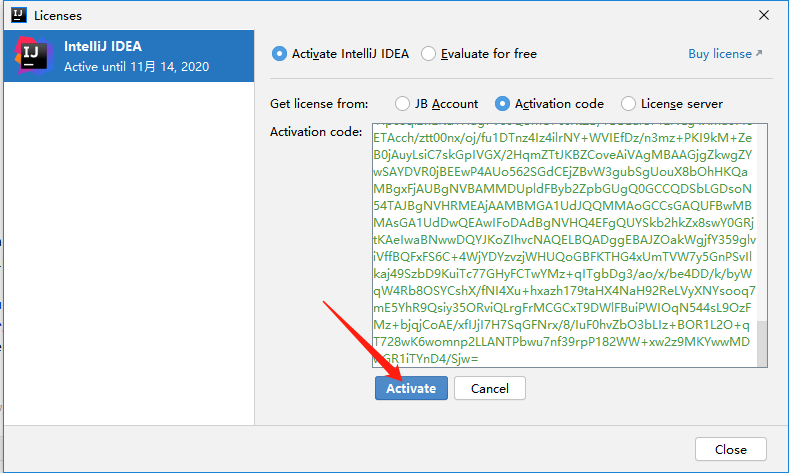Click the 'Active until 11月 14, 2020' text
Viewport: 789px width, 473px height.
click(136, 67)
